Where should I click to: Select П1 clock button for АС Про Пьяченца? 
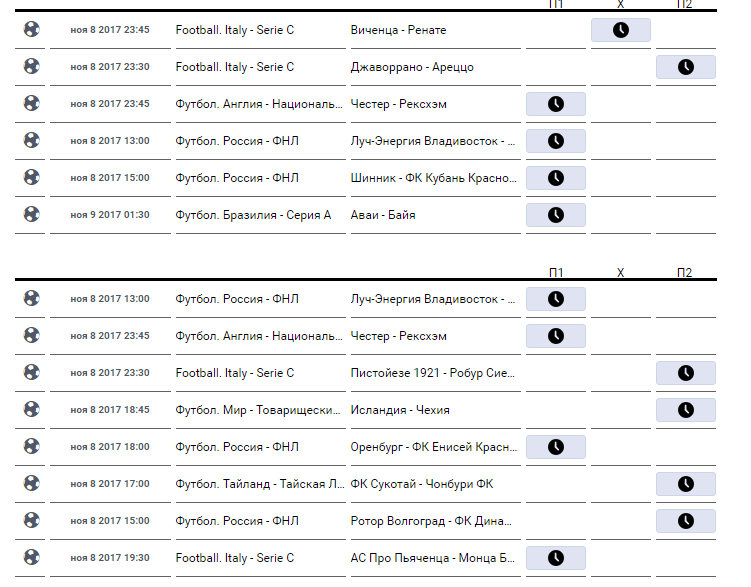(555, 558)
